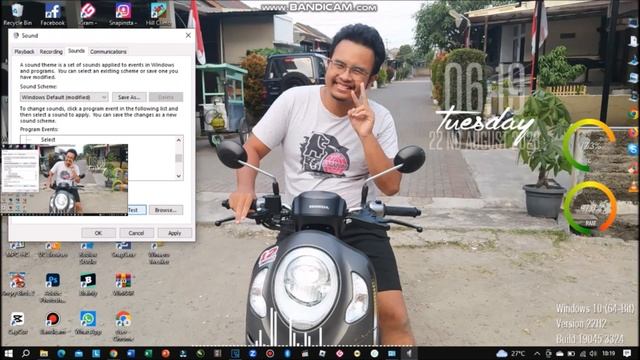Click the Save As button
This screenshot has height=360, width=640.
(129, 97)
